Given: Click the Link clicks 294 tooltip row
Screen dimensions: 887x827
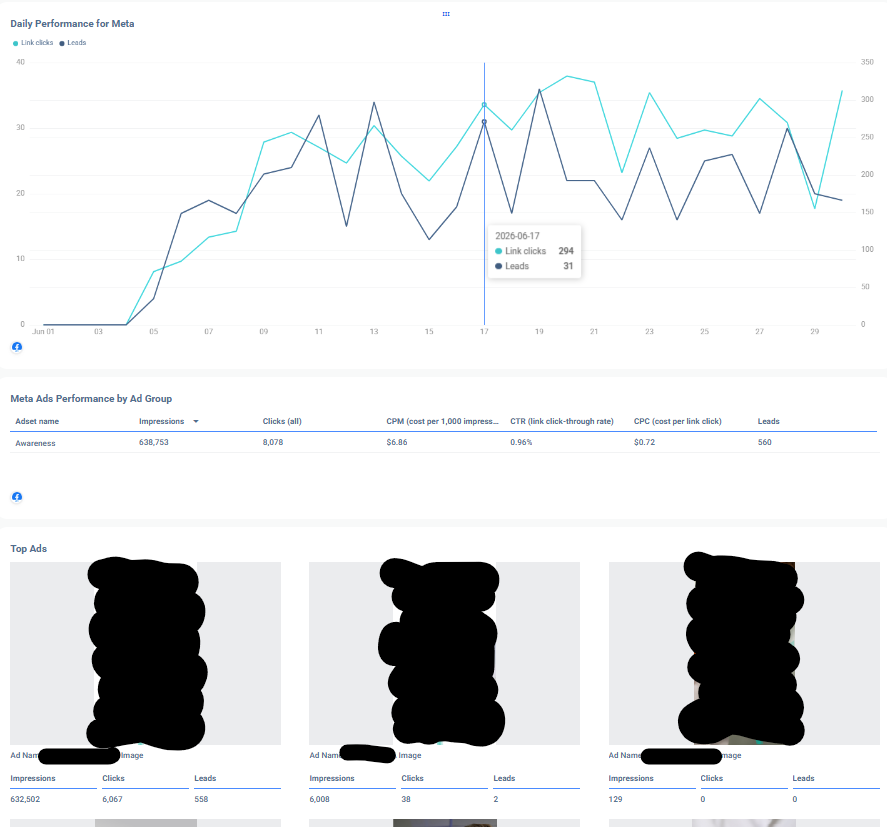Looking at the screenshot, I should (534, 251).
